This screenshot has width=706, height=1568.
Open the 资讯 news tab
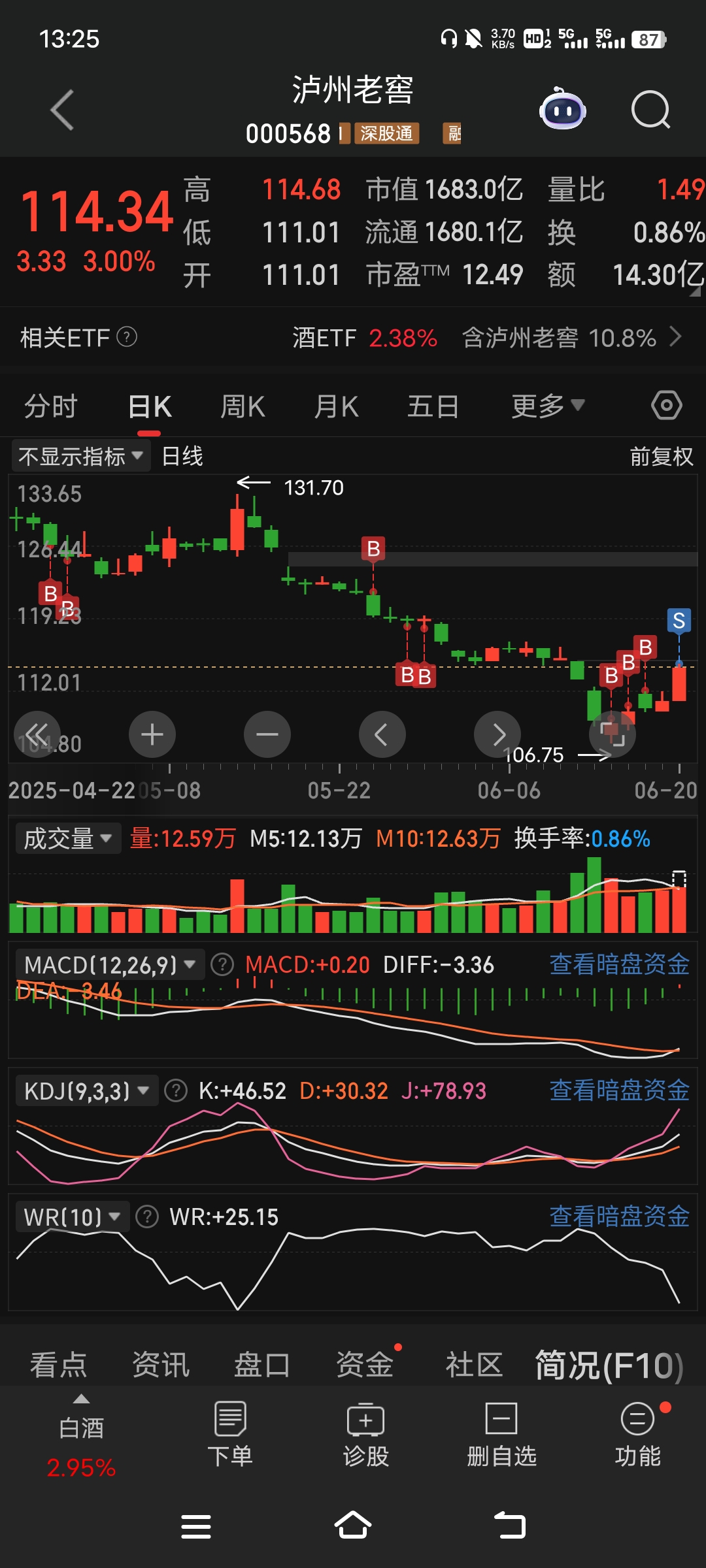tap(161, 1365)
